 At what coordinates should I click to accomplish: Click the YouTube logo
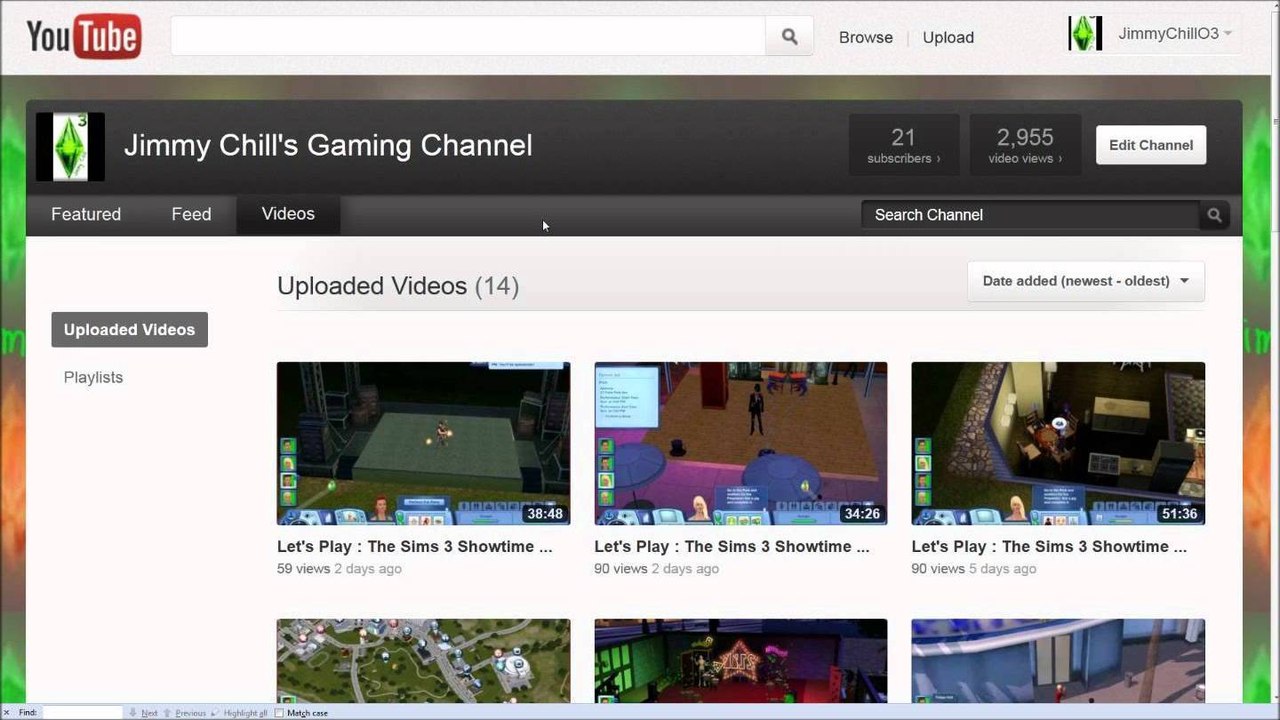click(84, 37)
